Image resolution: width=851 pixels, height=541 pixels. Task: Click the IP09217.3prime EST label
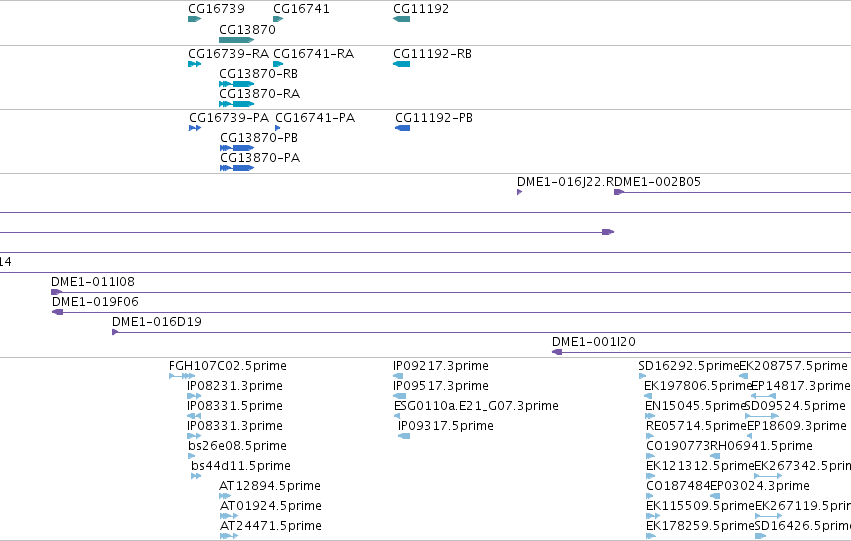(x=441, y=366)
